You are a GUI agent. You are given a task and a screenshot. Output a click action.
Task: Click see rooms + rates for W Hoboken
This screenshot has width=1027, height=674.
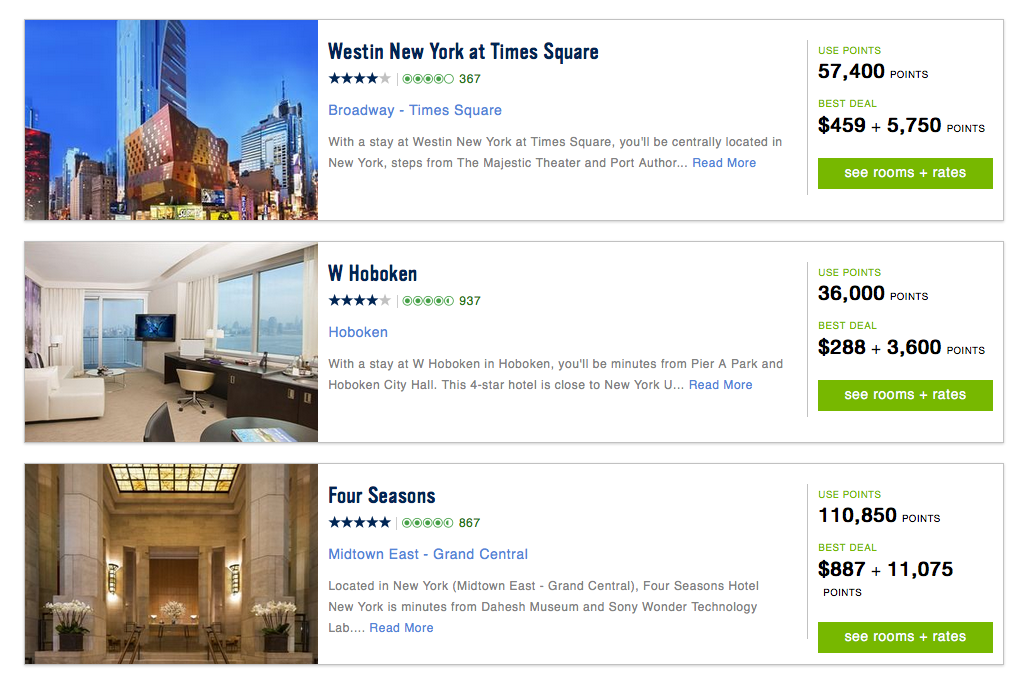[905, 395]
